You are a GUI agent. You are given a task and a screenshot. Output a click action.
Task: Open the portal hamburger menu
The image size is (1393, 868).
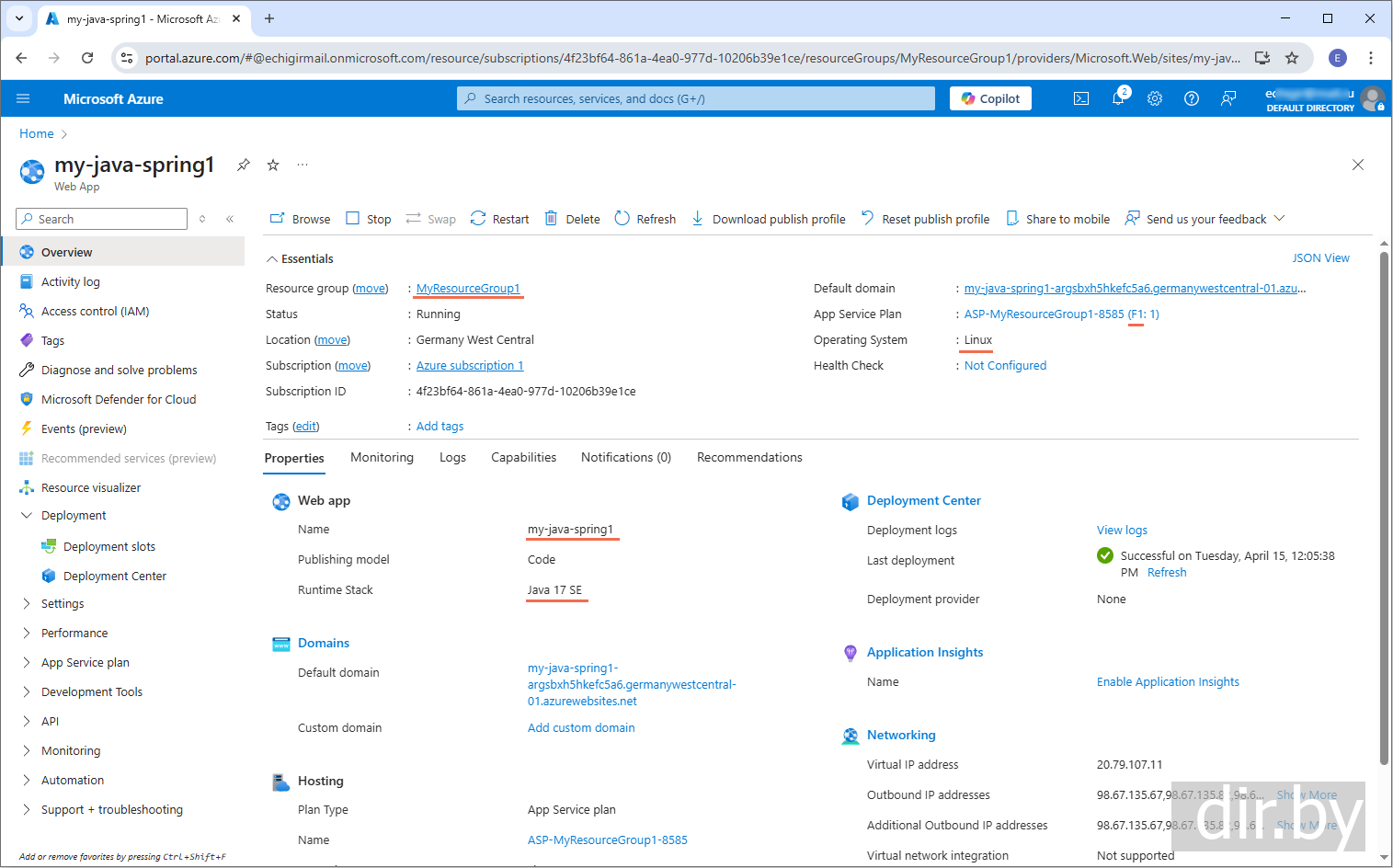(x=24, y=98)
